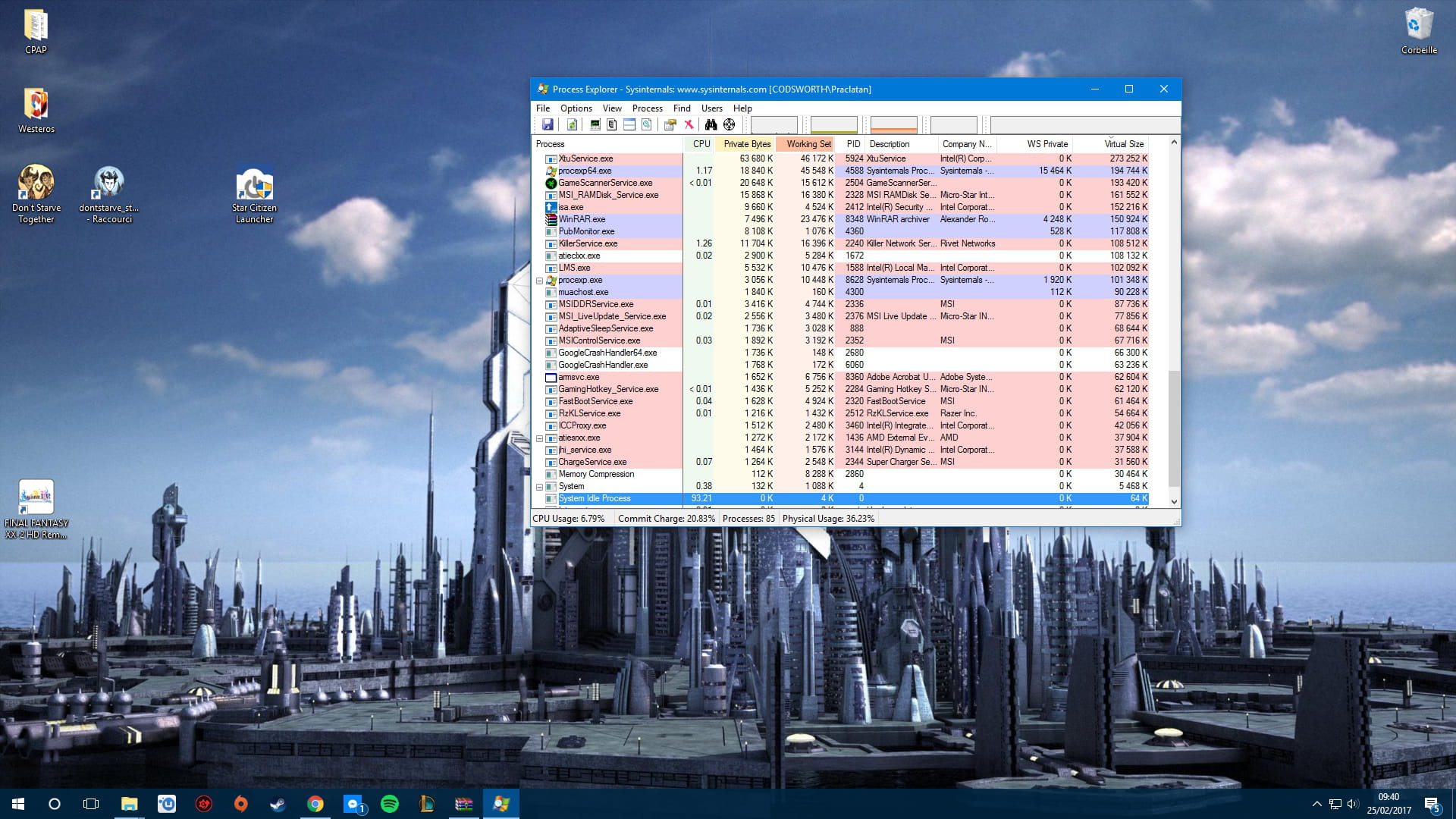
Task: Select the crosshair Find Window's Process icon
Action: tap(729, 124)
